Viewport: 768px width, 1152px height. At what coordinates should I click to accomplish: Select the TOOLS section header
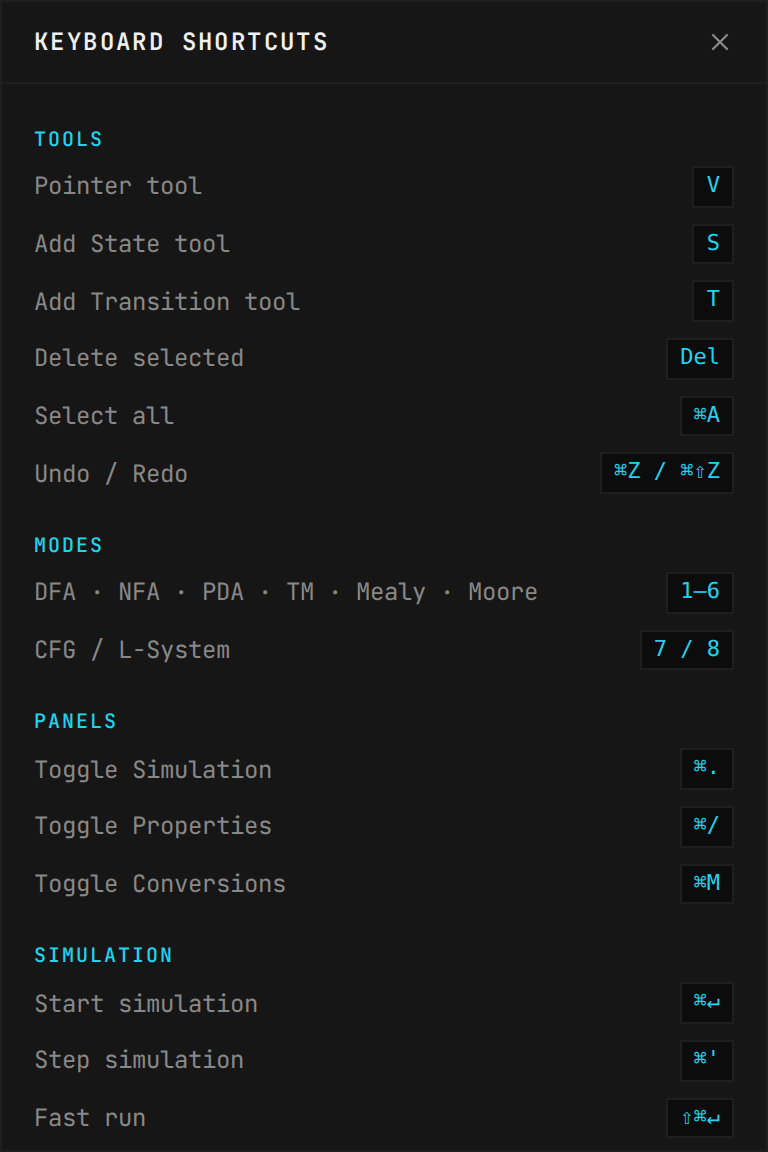[x=67, y=139]
